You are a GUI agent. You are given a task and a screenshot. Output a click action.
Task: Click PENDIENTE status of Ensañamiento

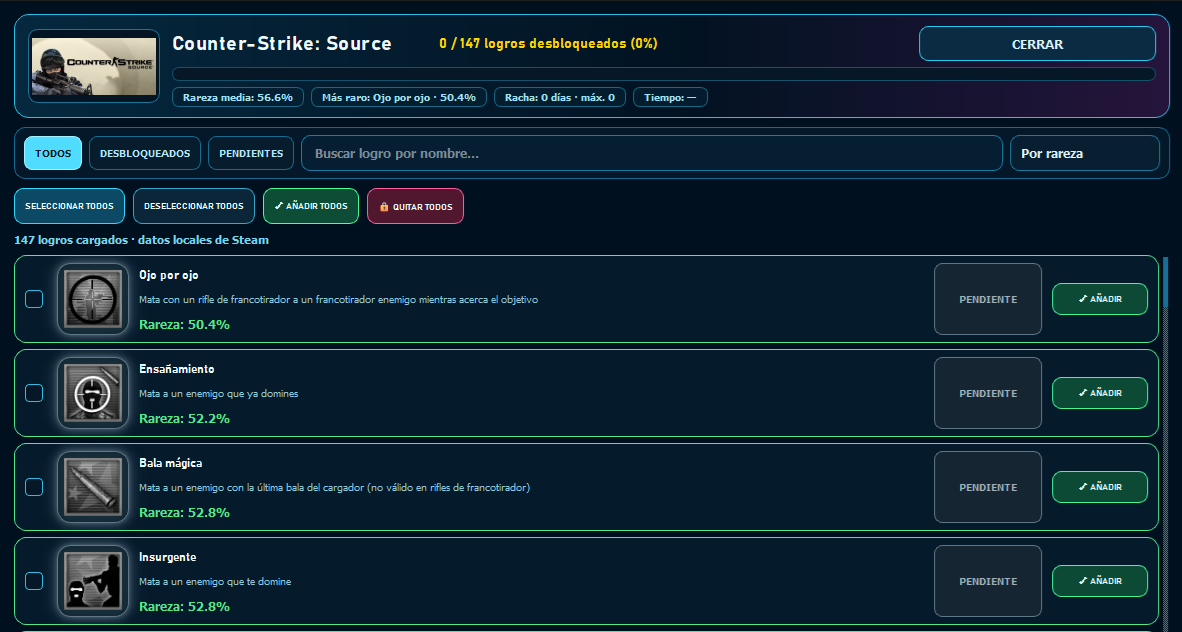tap(988, 393)
